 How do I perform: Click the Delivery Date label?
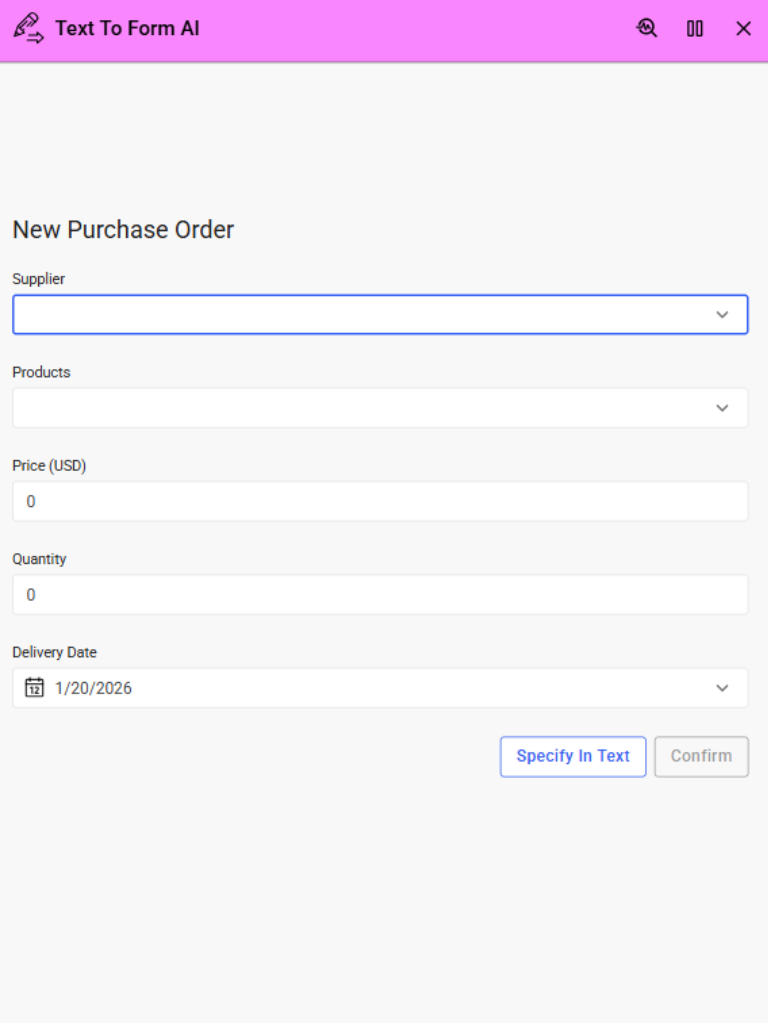(54, 652)
